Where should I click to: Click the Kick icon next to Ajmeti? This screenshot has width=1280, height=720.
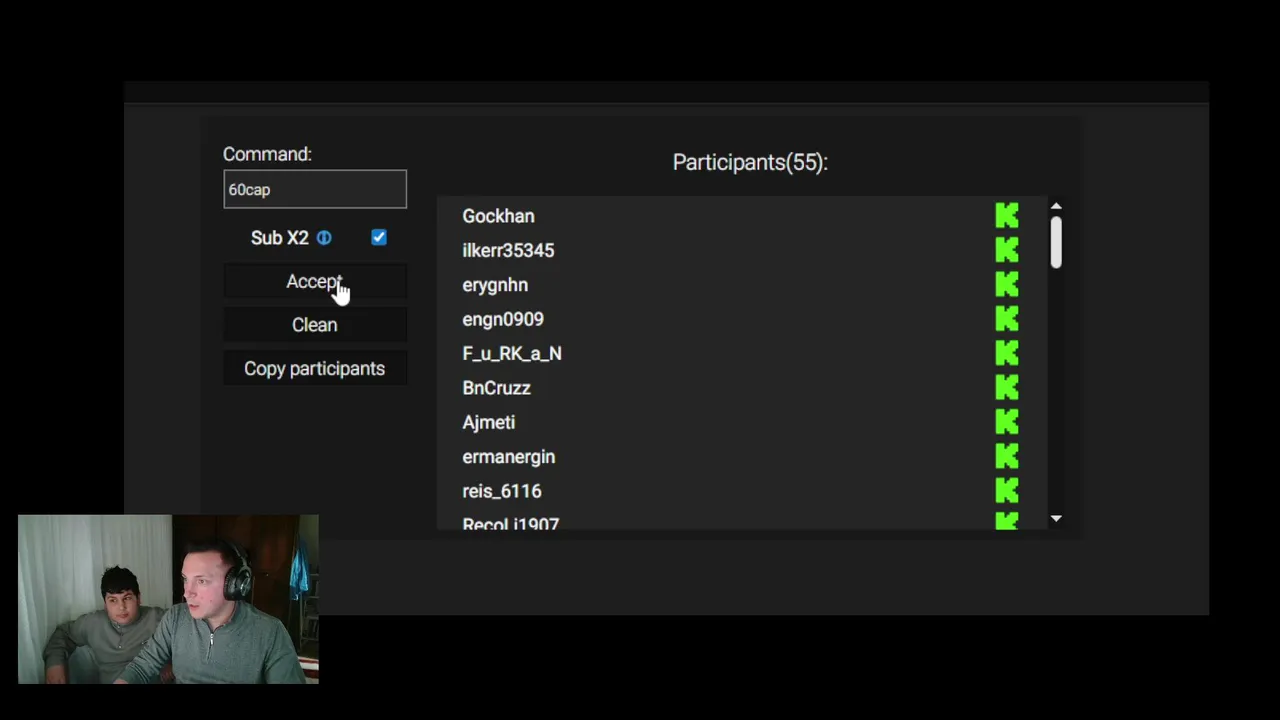(1007, 422)
